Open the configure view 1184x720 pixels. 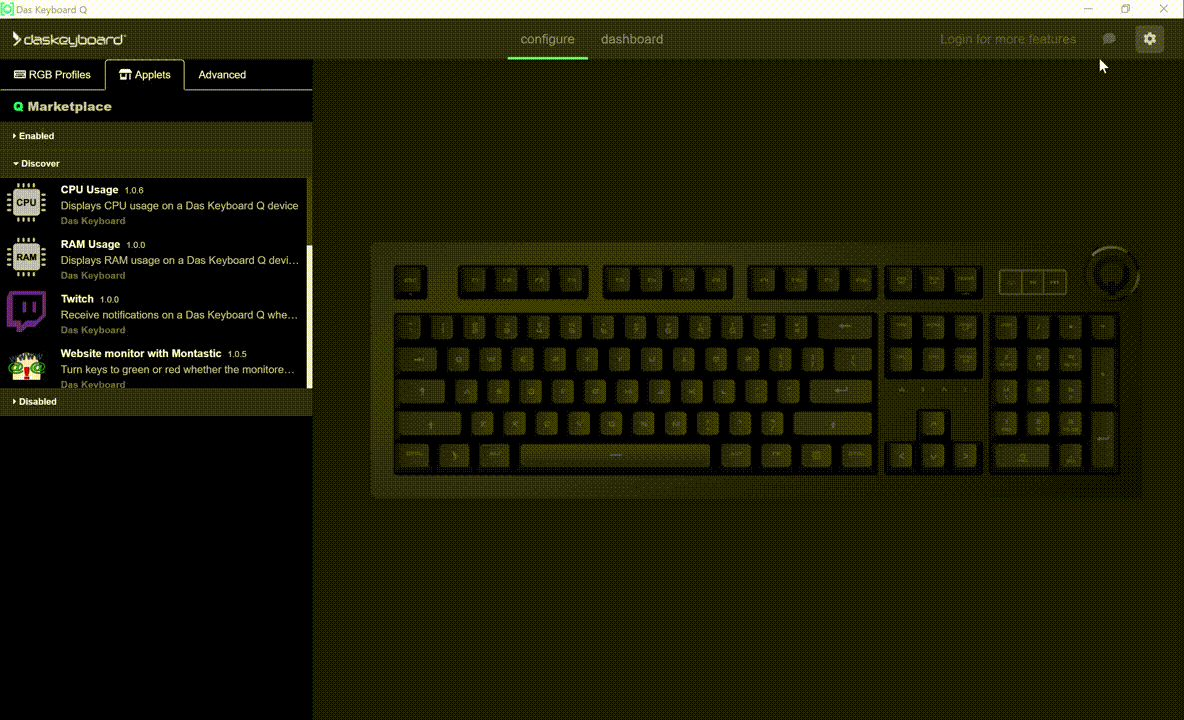point(547,39)
